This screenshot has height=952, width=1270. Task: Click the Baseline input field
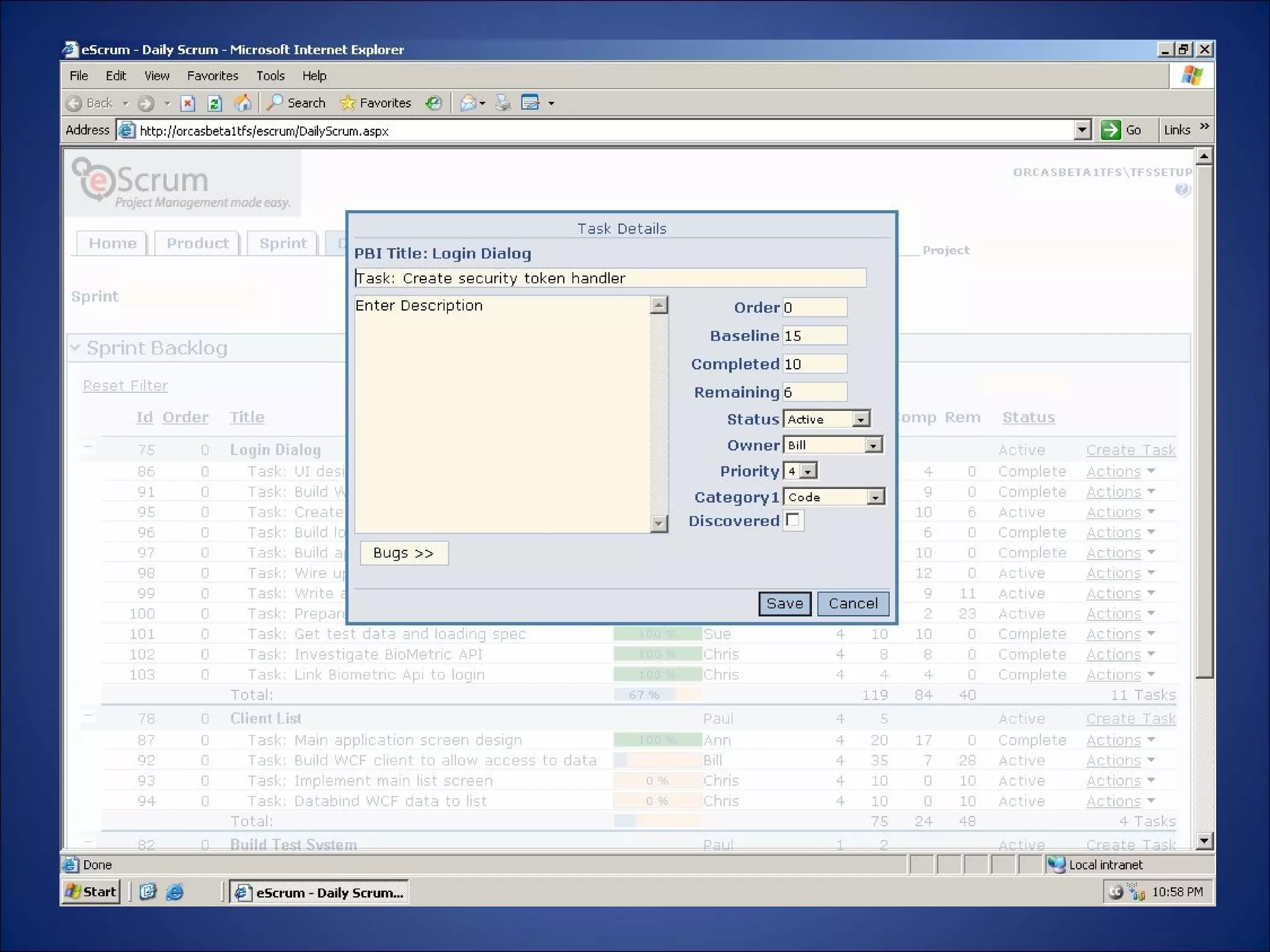coord(814,336)
